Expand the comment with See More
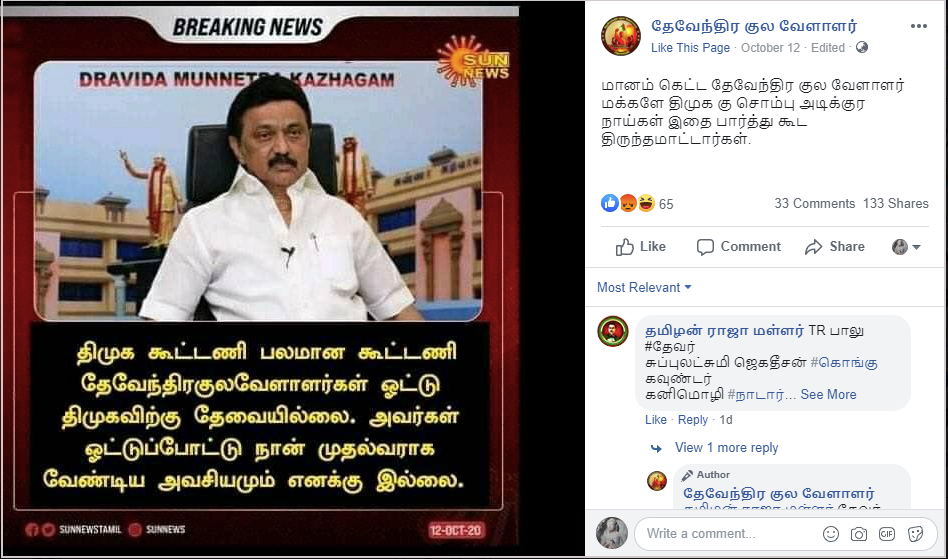This screenshot has width=948, height=559. click(828, 395)
